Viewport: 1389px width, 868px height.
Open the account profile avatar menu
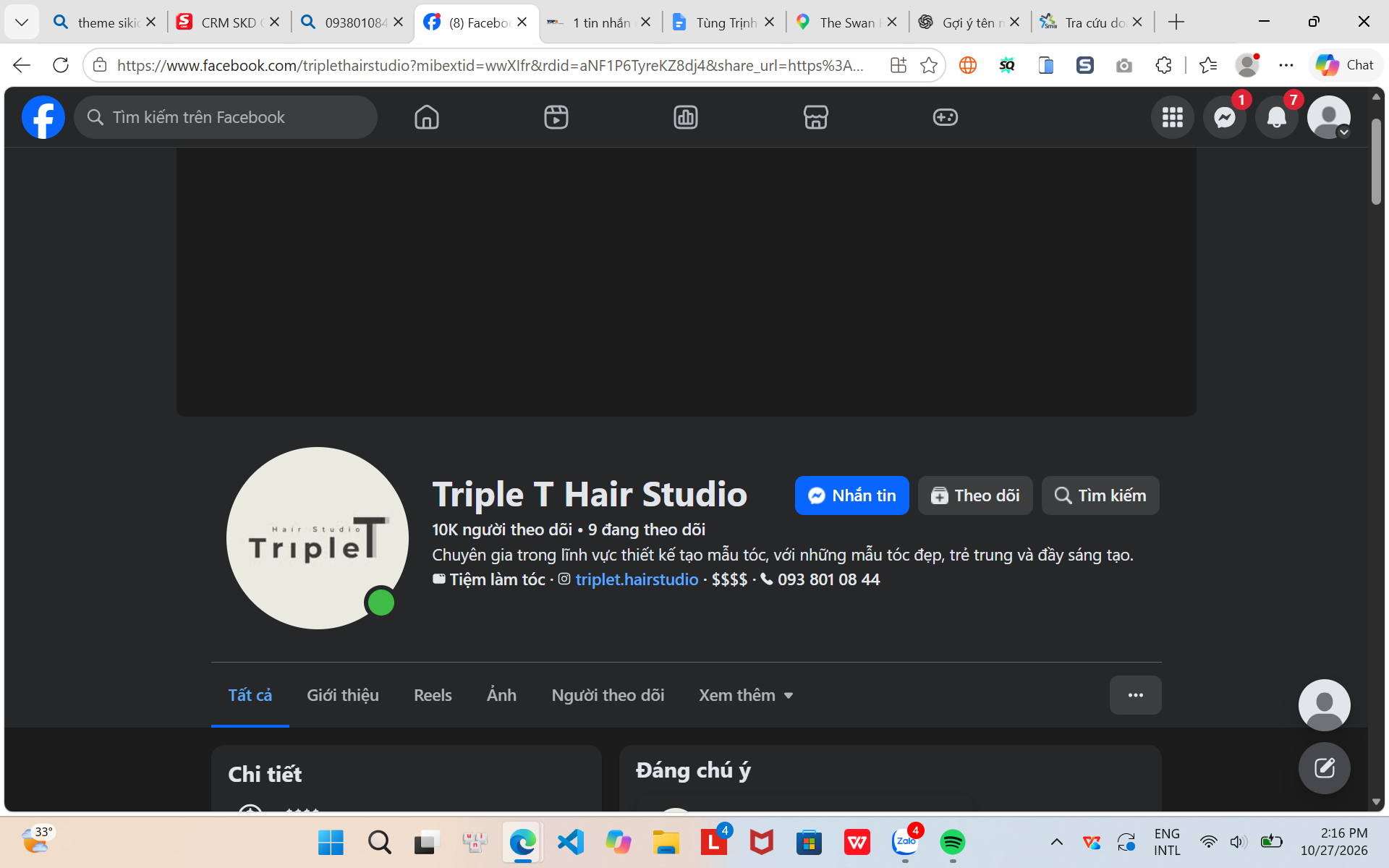click(1329, 117)
